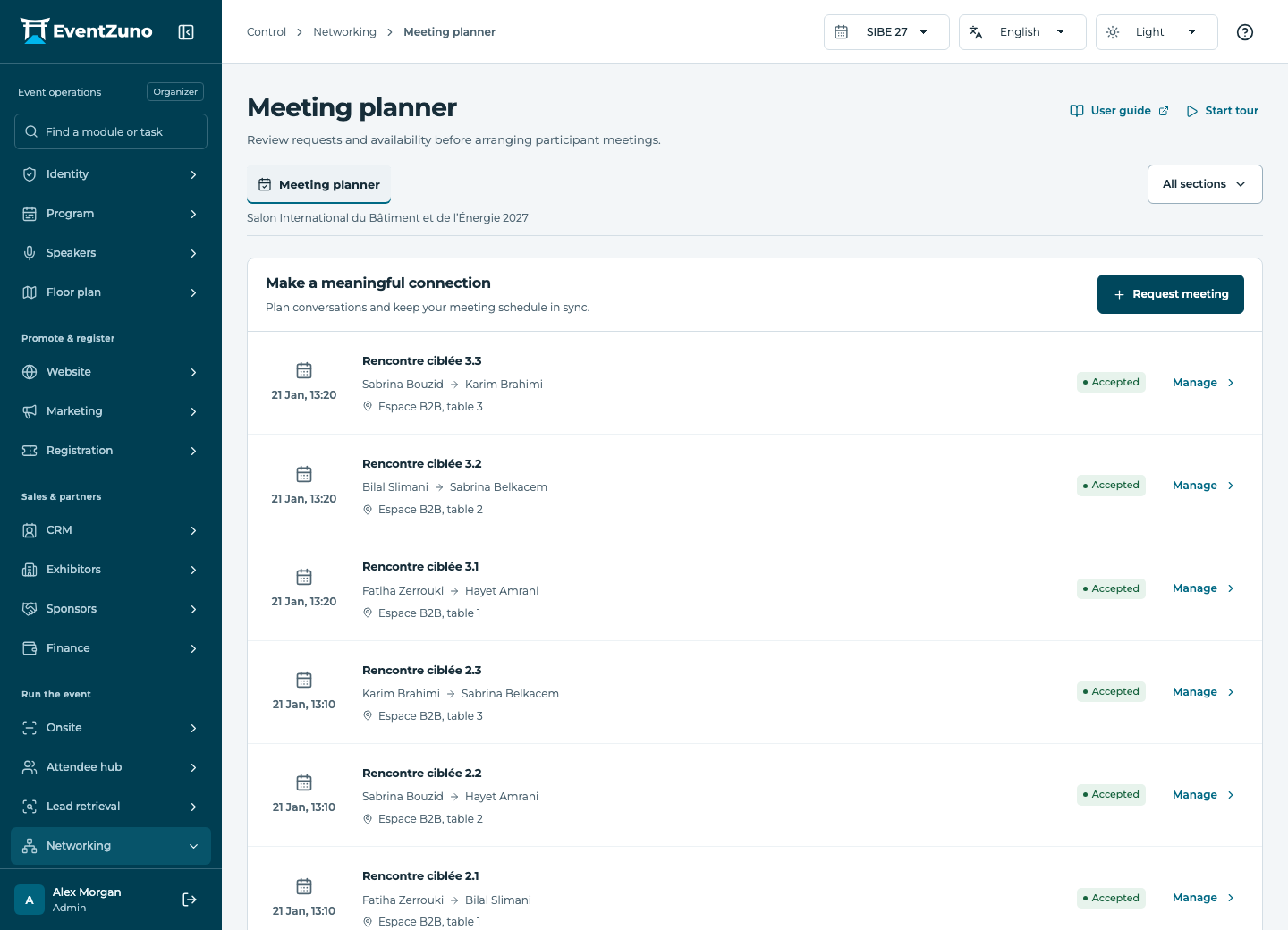Click the Finance wallet icon
This screenshot has width=1288, height=930.
click(30, 648)
